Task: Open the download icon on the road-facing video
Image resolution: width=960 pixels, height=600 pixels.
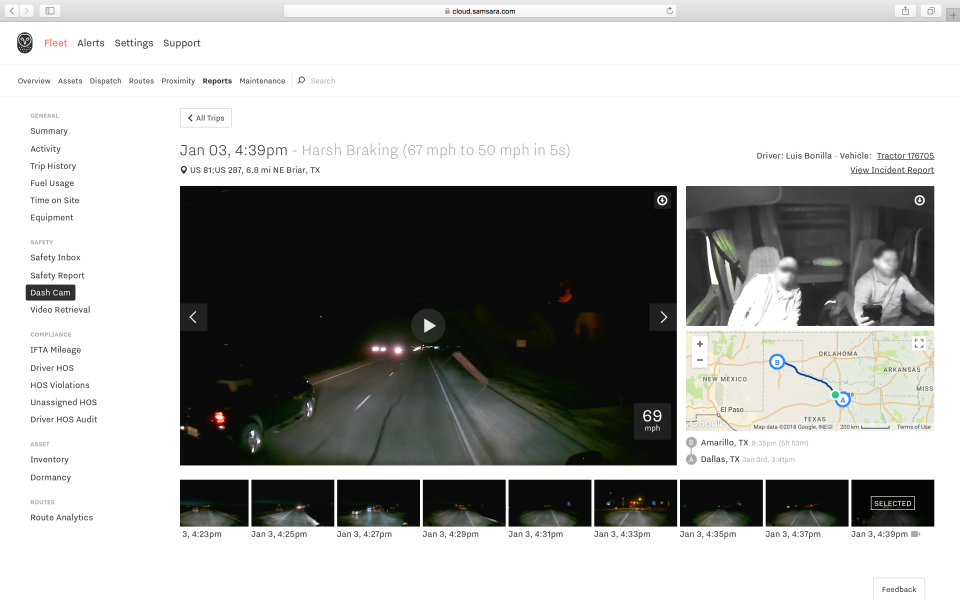Action: point(662,200)
